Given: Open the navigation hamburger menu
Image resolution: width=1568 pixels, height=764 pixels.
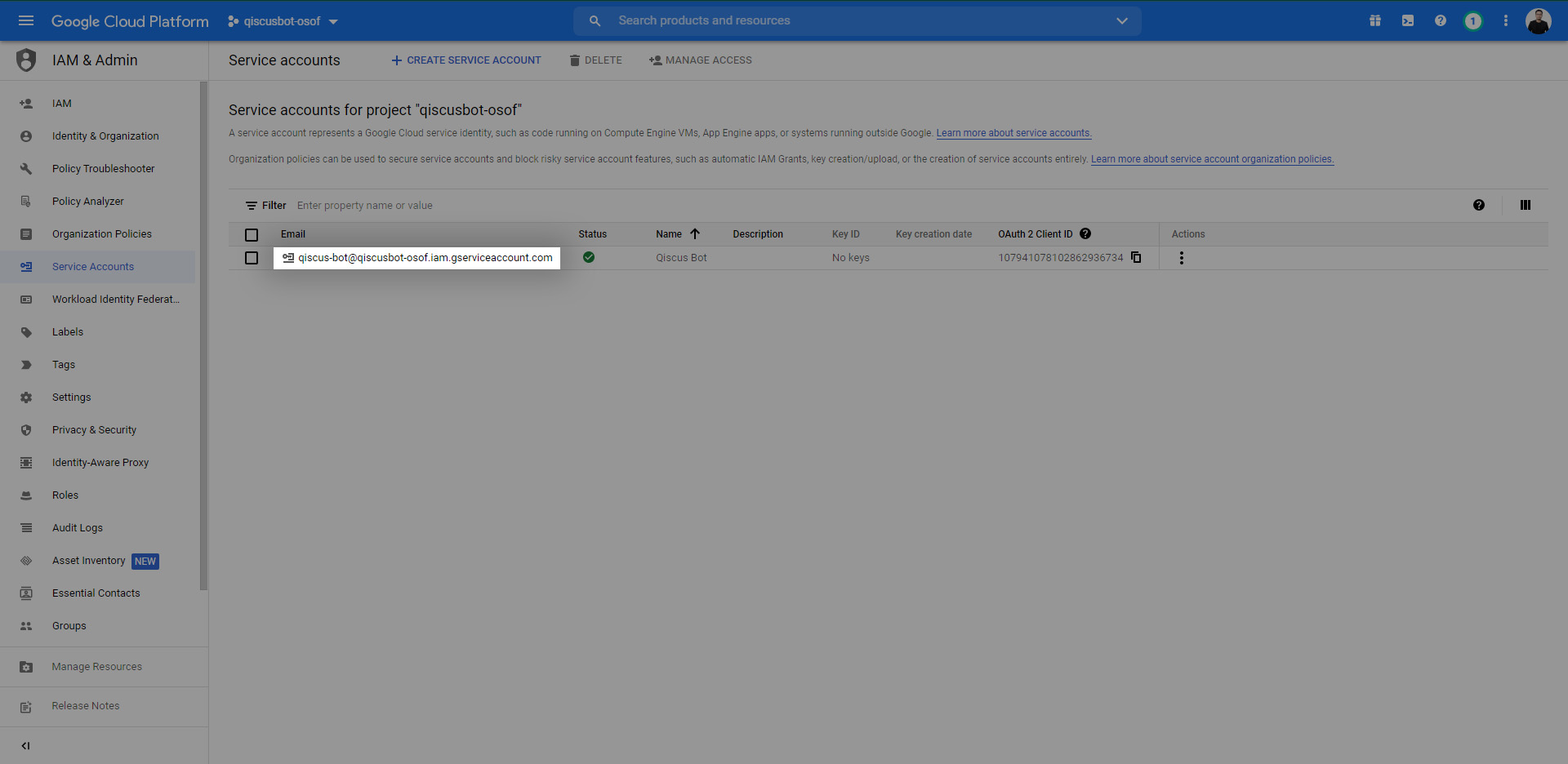Looking at the screenshot, I should click(26, 20).
